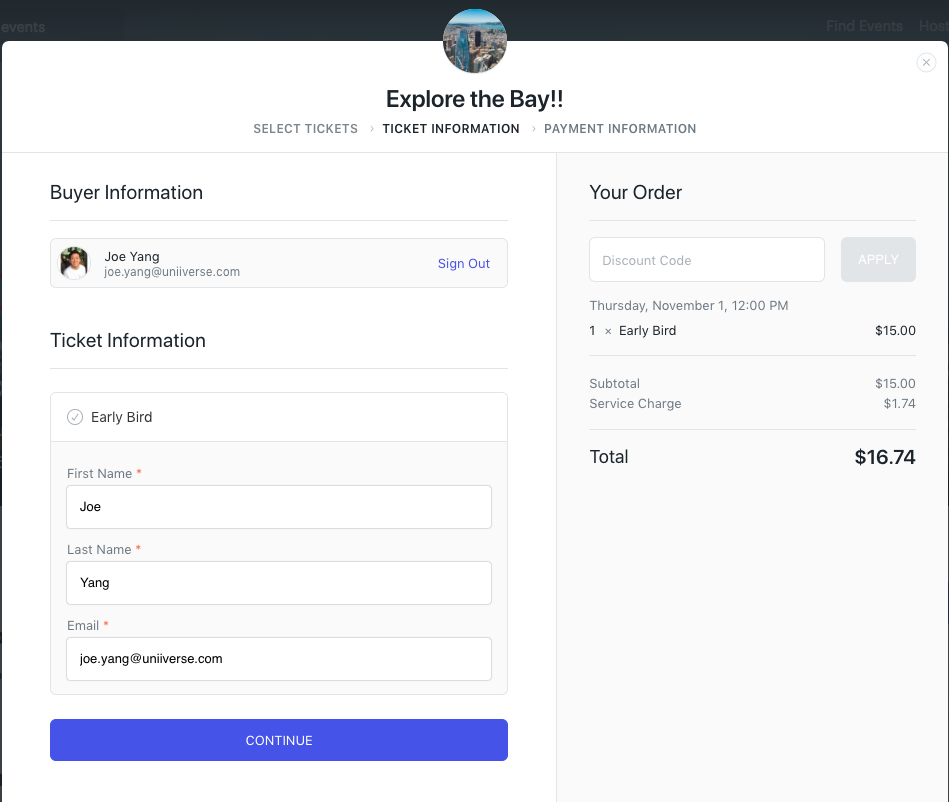Go back to Select Tickets step

(305, 129)
